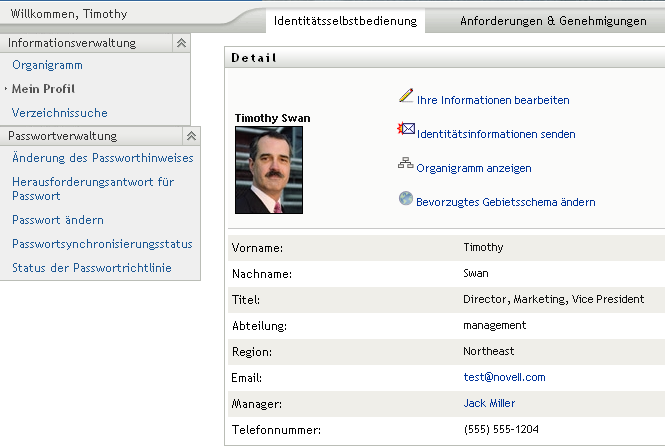
Task: Click the pencil icon for editing information
Action: point(405,97)
